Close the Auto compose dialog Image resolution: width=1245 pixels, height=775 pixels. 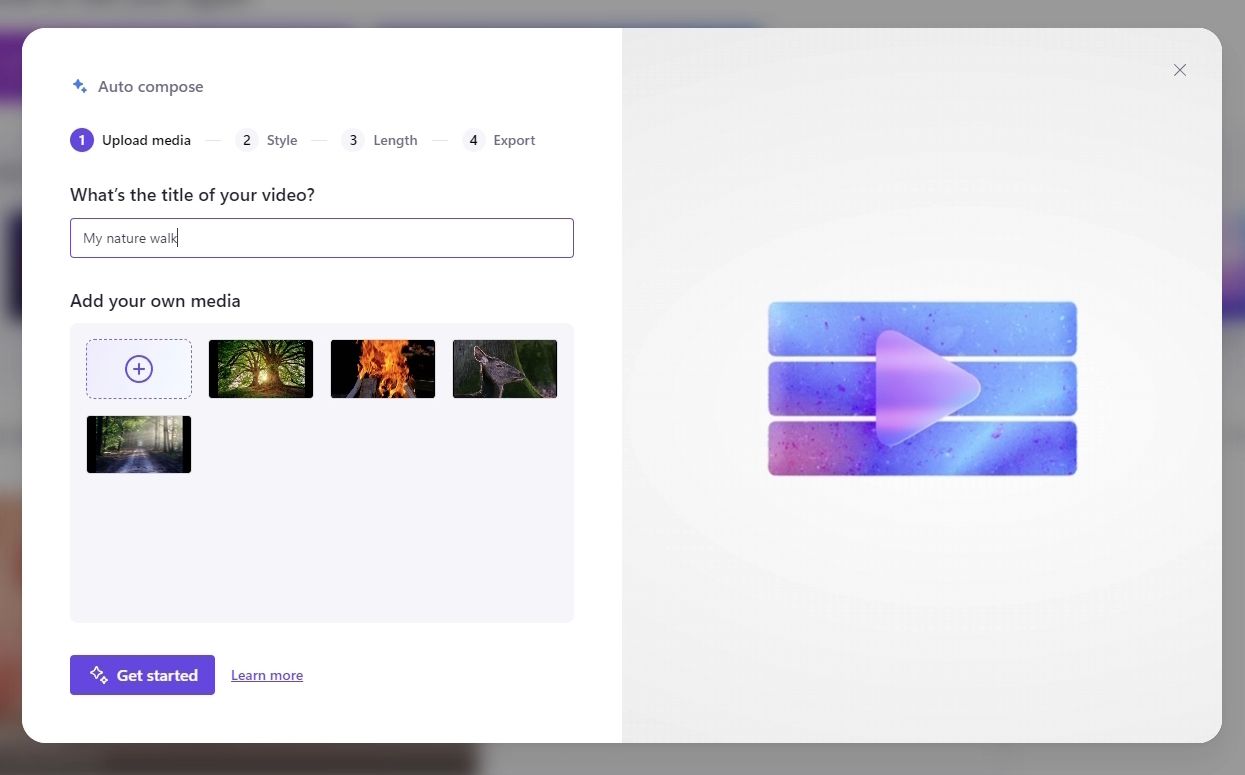pos(1179,70)
